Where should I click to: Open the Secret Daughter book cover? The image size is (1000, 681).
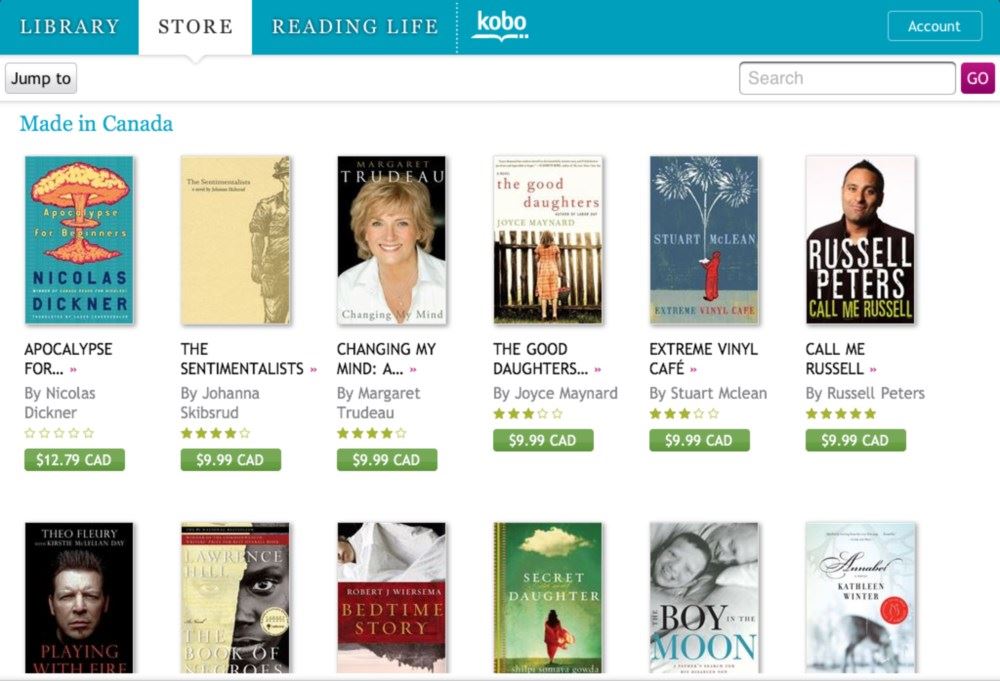pos(548,597)
